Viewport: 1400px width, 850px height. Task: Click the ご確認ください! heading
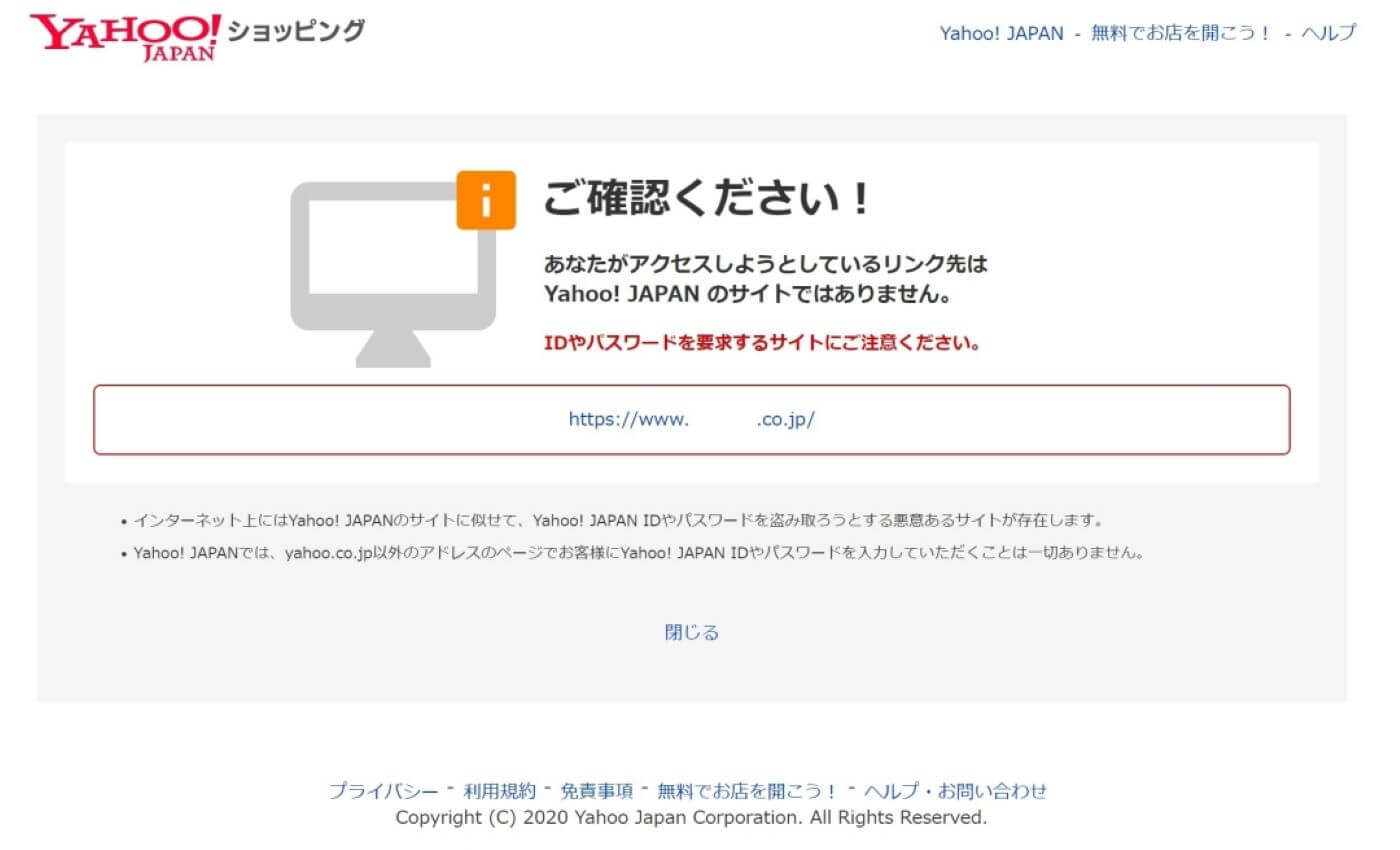coord(706,199)
